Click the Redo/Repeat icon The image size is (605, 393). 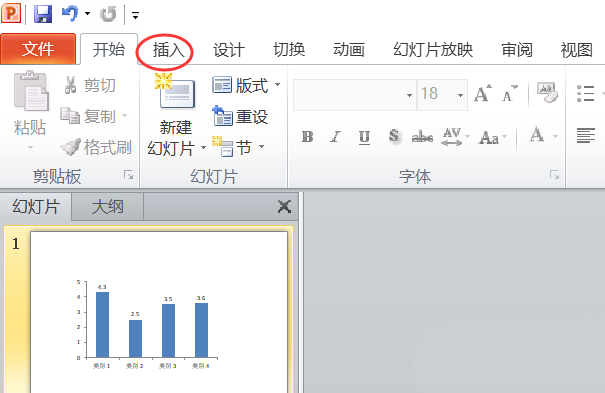(x=108, y=15)
